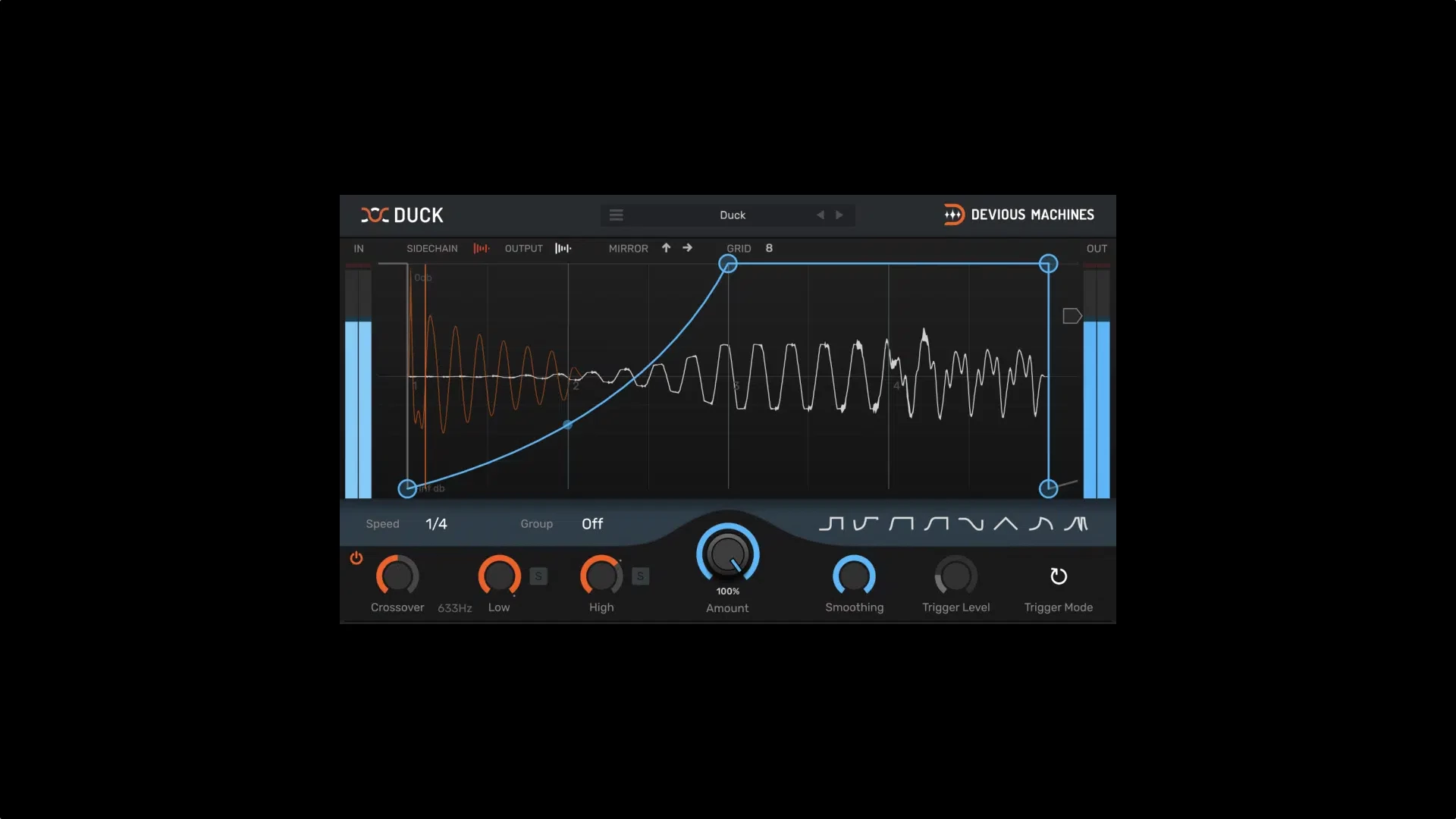Click the next preset arrow button
The height and width of the screenshot is (819, 1456).
[x=840, y=215]
